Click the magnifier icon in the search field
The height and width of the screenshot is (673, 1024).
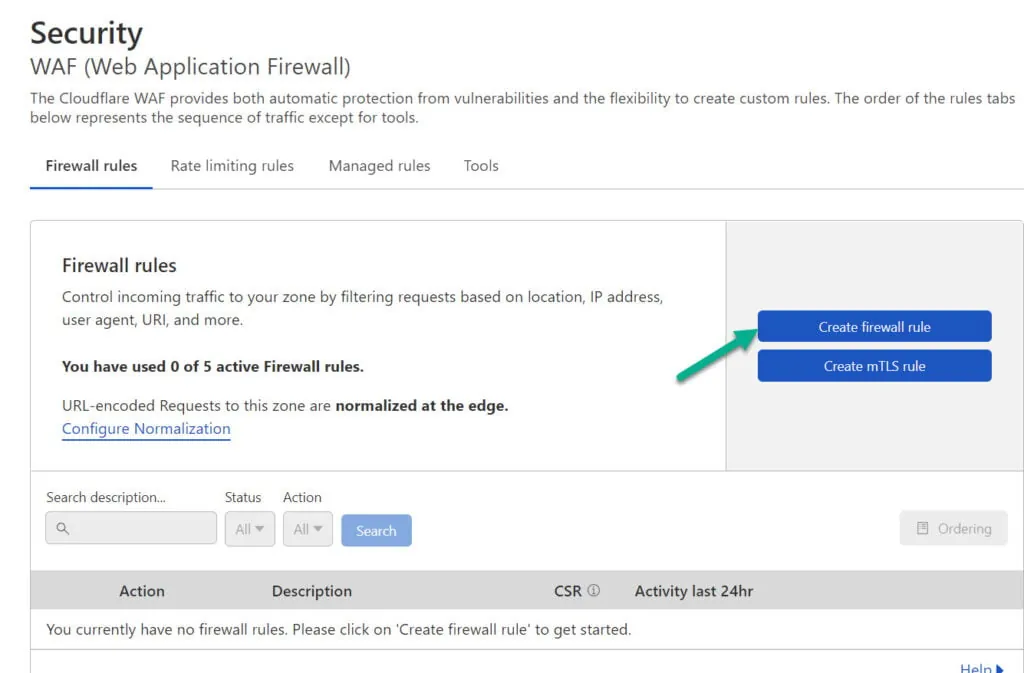click(x=63, y=528)
